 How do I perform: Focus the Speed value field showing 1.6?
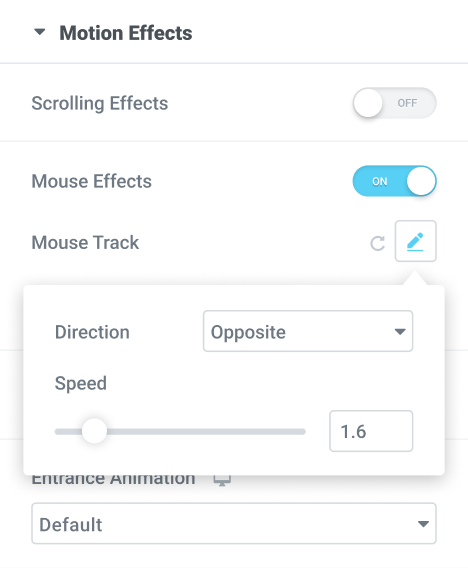371,431
